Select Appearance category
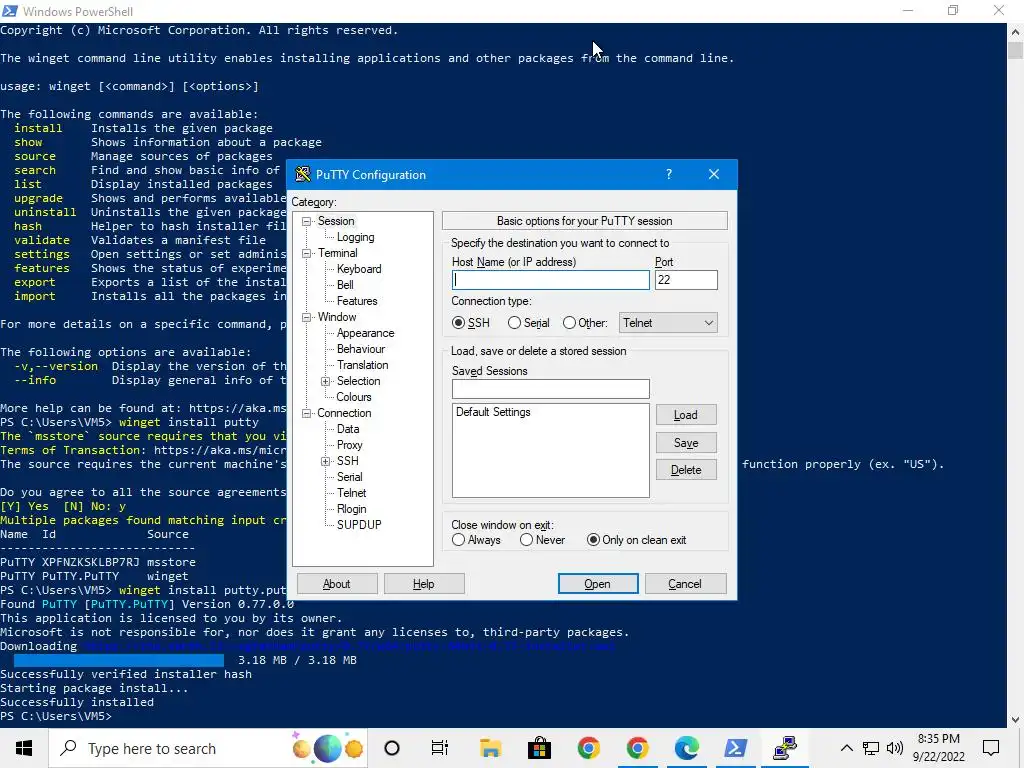This screenshot has width=1024, height=768. [365, 333]
